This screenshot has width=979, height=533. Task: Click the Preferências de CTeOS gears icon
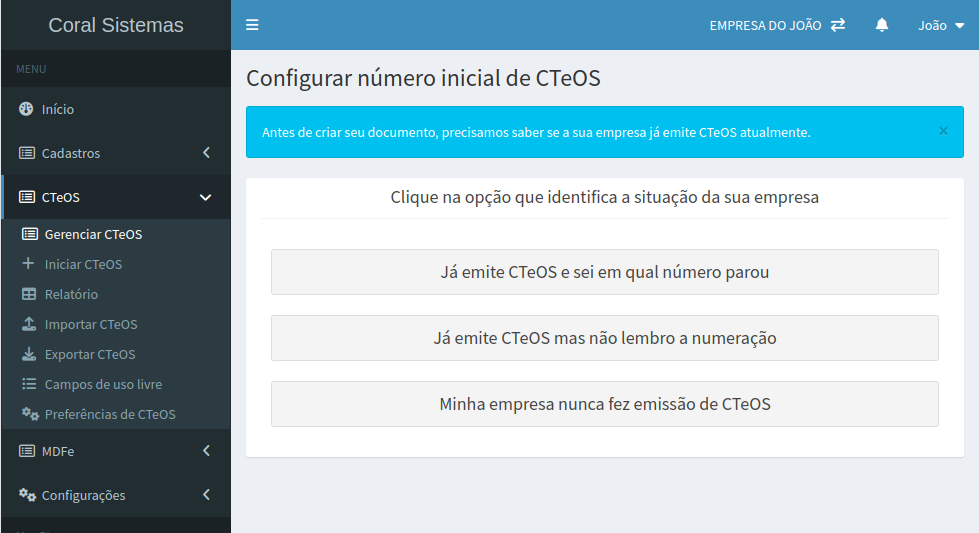point(29,414)
